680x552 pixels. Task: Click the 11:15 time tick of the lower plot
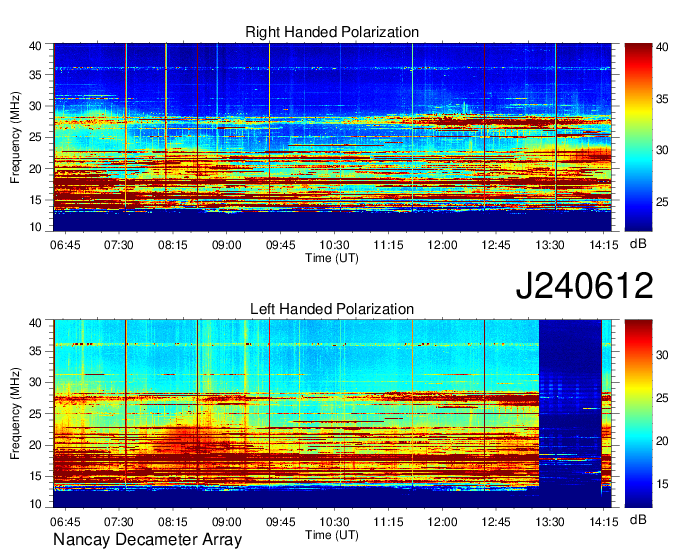[x=389, y=522]
